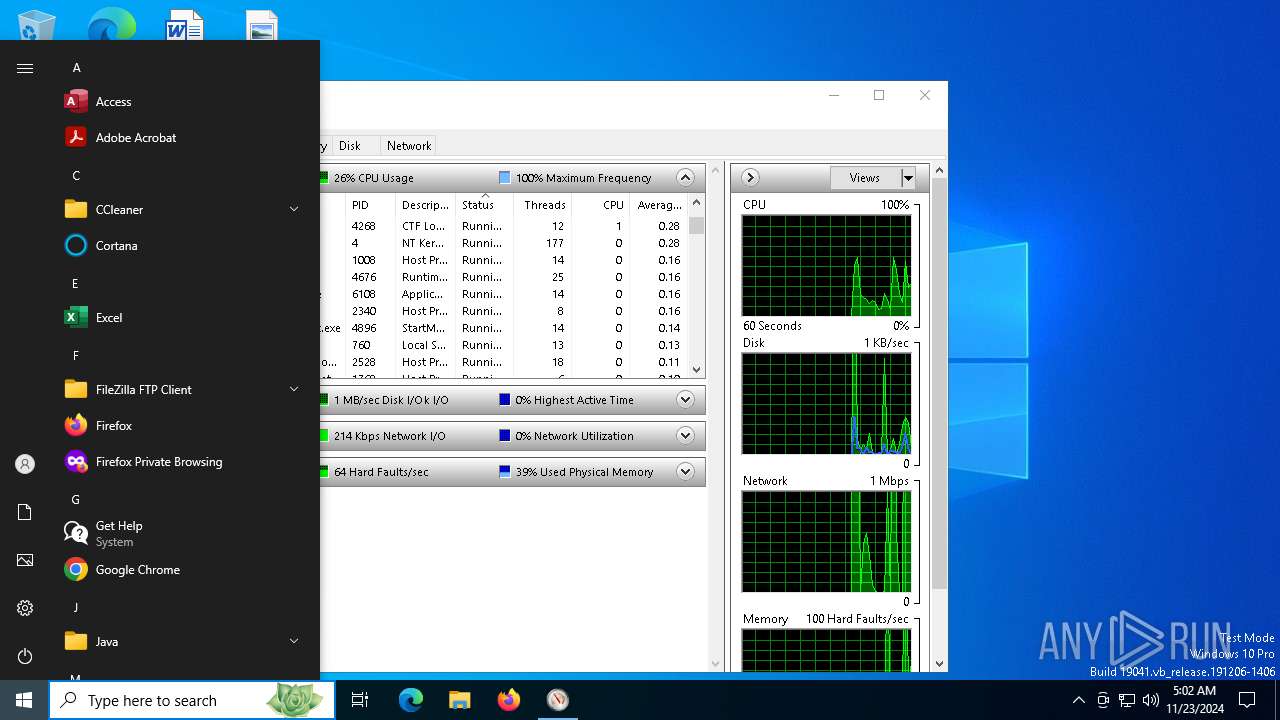Click the 'Type here to search' box
Image resolution: width=1280 pixels, height=720 pixels.
[192, 700]
